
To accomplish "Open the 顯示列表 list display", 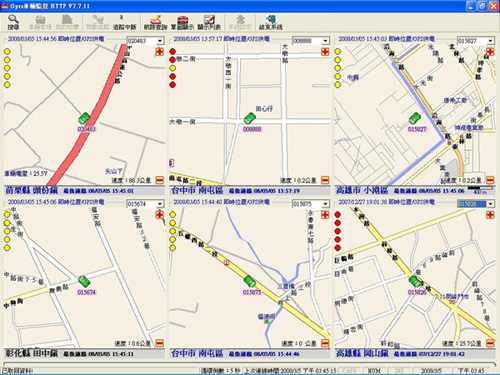I will tap(209, 22).
